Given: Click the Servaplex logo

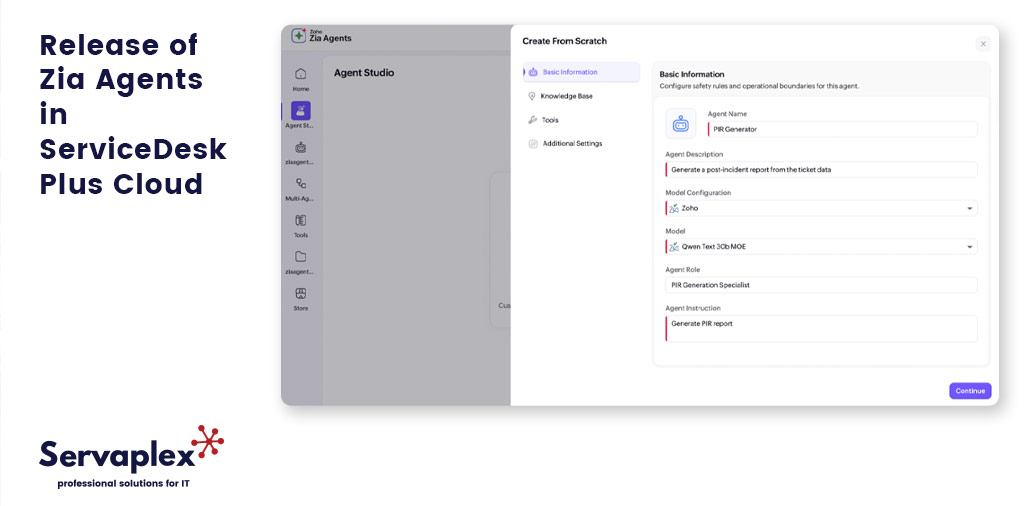Looking at the screenshot, I should pyautogui.click(x=131, y=456).
